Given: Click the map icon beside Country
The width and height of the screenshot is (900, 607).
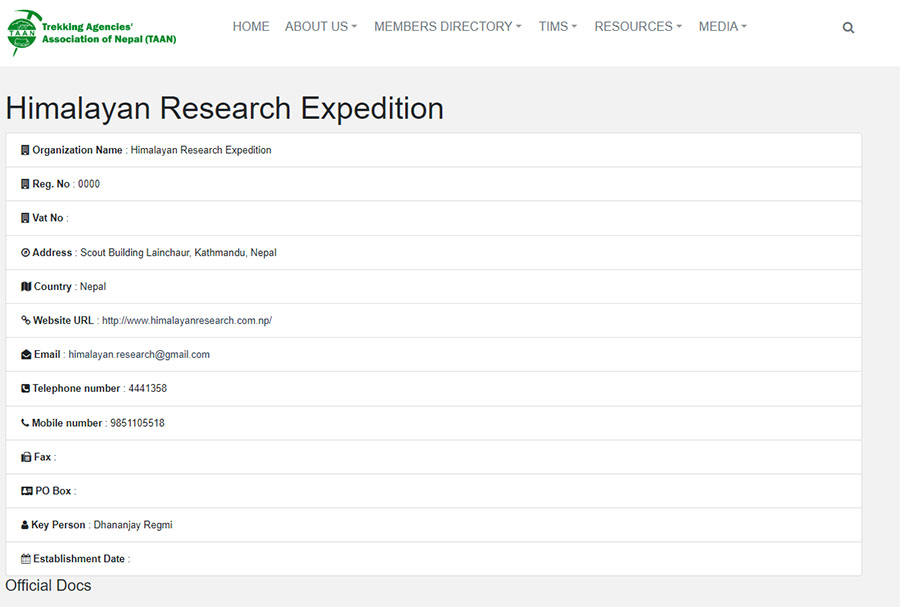Looking at the screenshot, I should 26,286.
